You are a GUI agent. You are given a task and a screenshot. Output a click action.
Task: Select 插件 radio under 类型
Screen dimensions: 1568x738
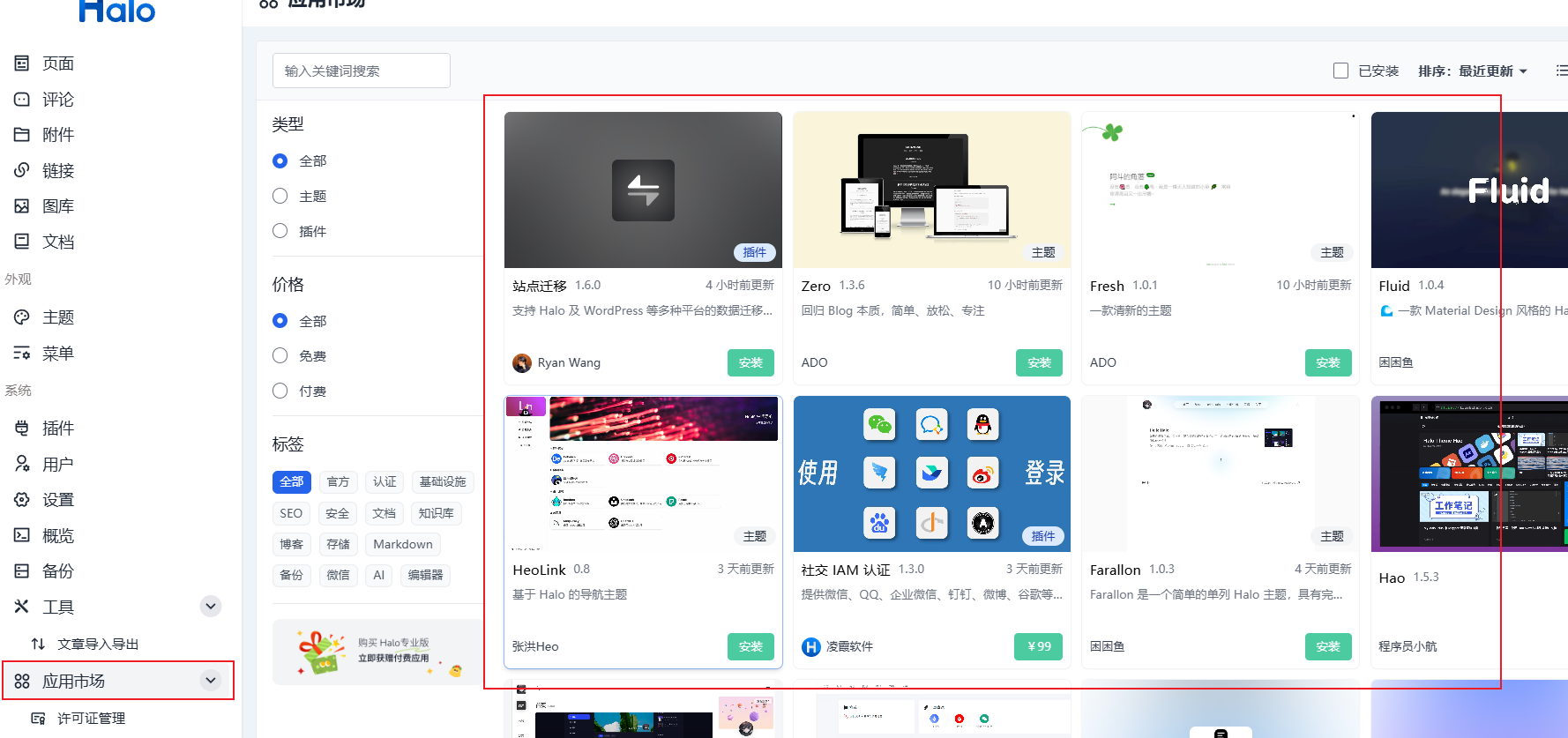(280, 231)
